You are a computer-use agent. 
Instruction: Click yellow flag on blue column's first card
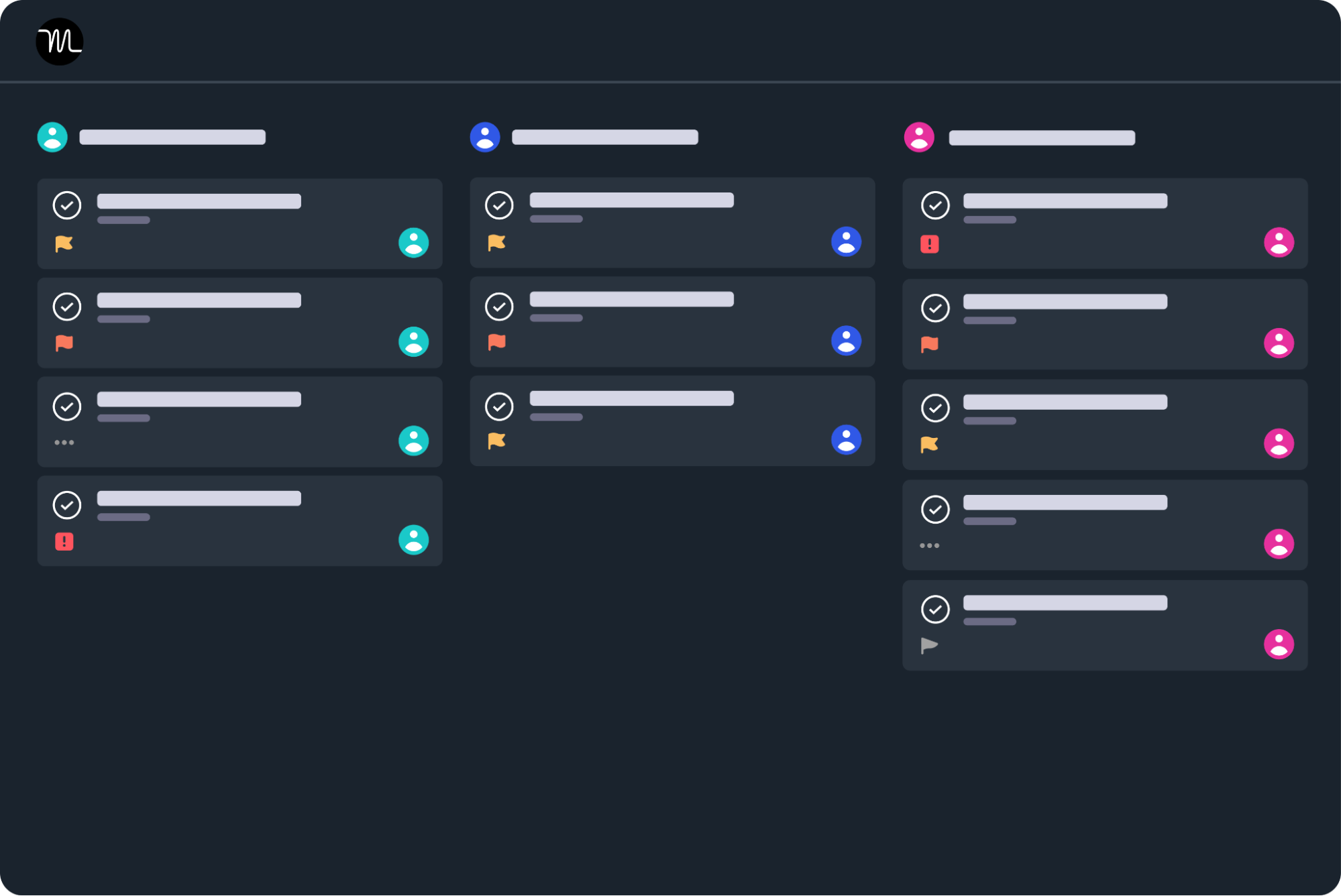pos(496,242)
